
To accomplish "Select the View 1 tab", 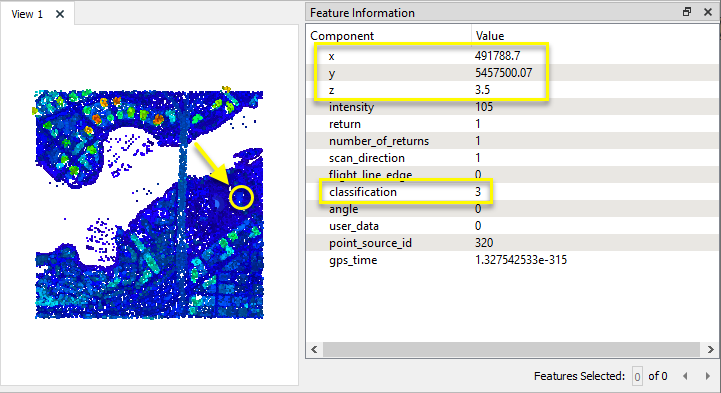I will click(27, 14).
